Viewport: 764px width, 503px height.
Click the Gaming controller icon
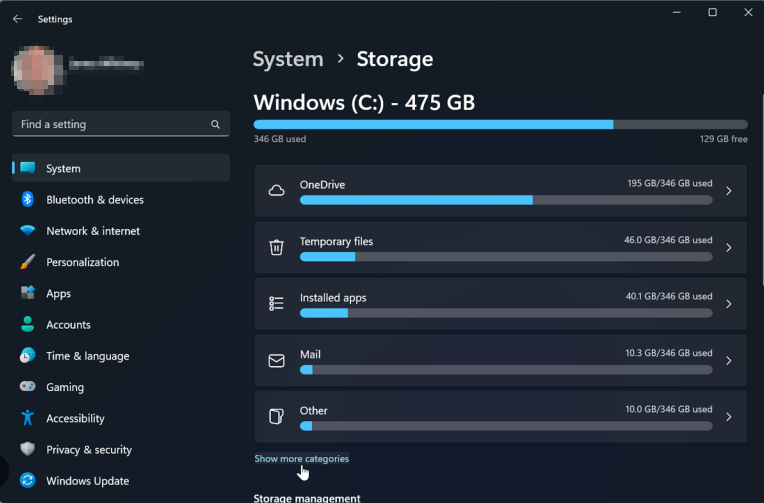click(x=28, y=387)
